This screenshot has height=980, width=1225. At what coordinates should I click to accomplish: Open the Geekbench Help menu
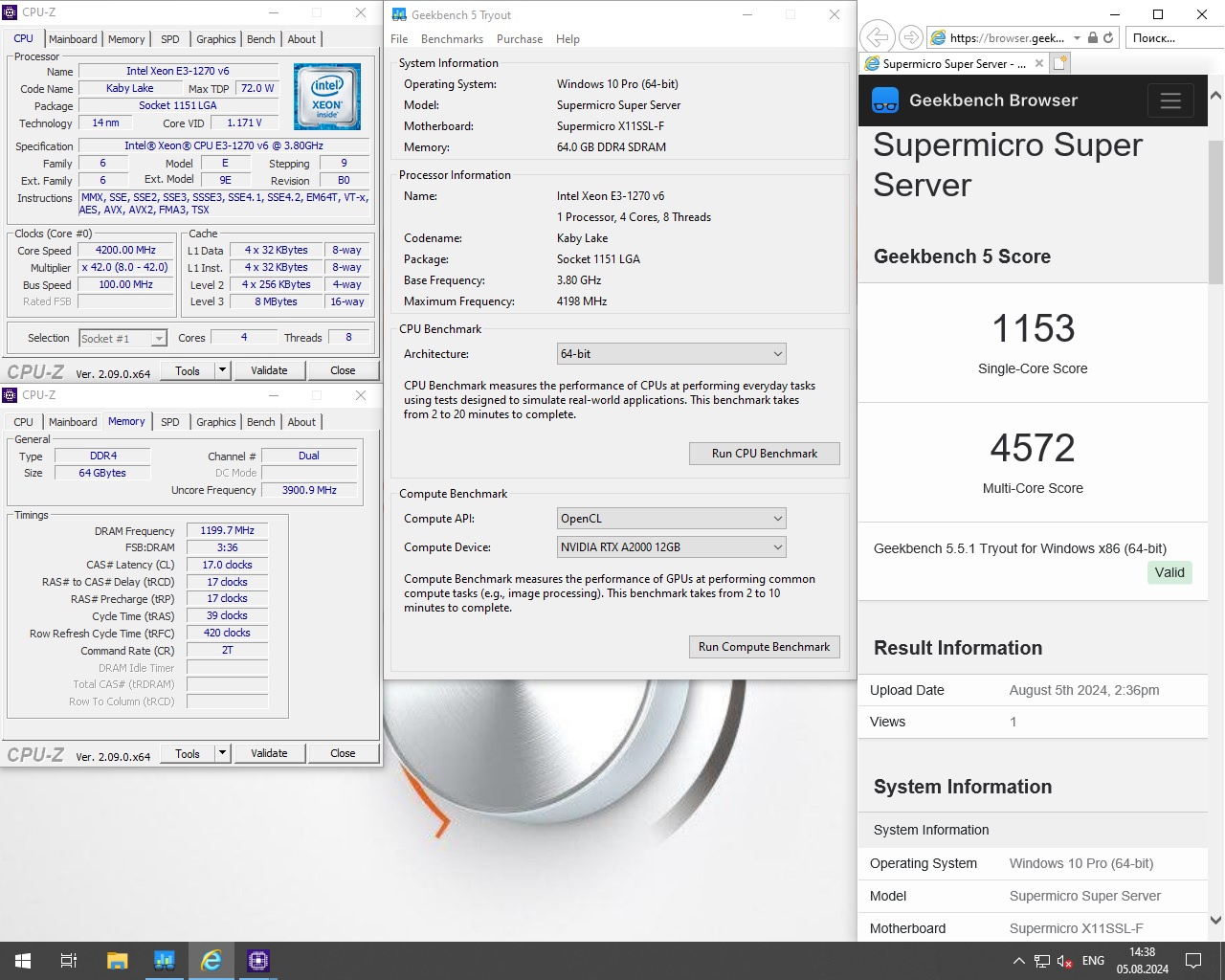pyautogui.click(x=568, y=39)
